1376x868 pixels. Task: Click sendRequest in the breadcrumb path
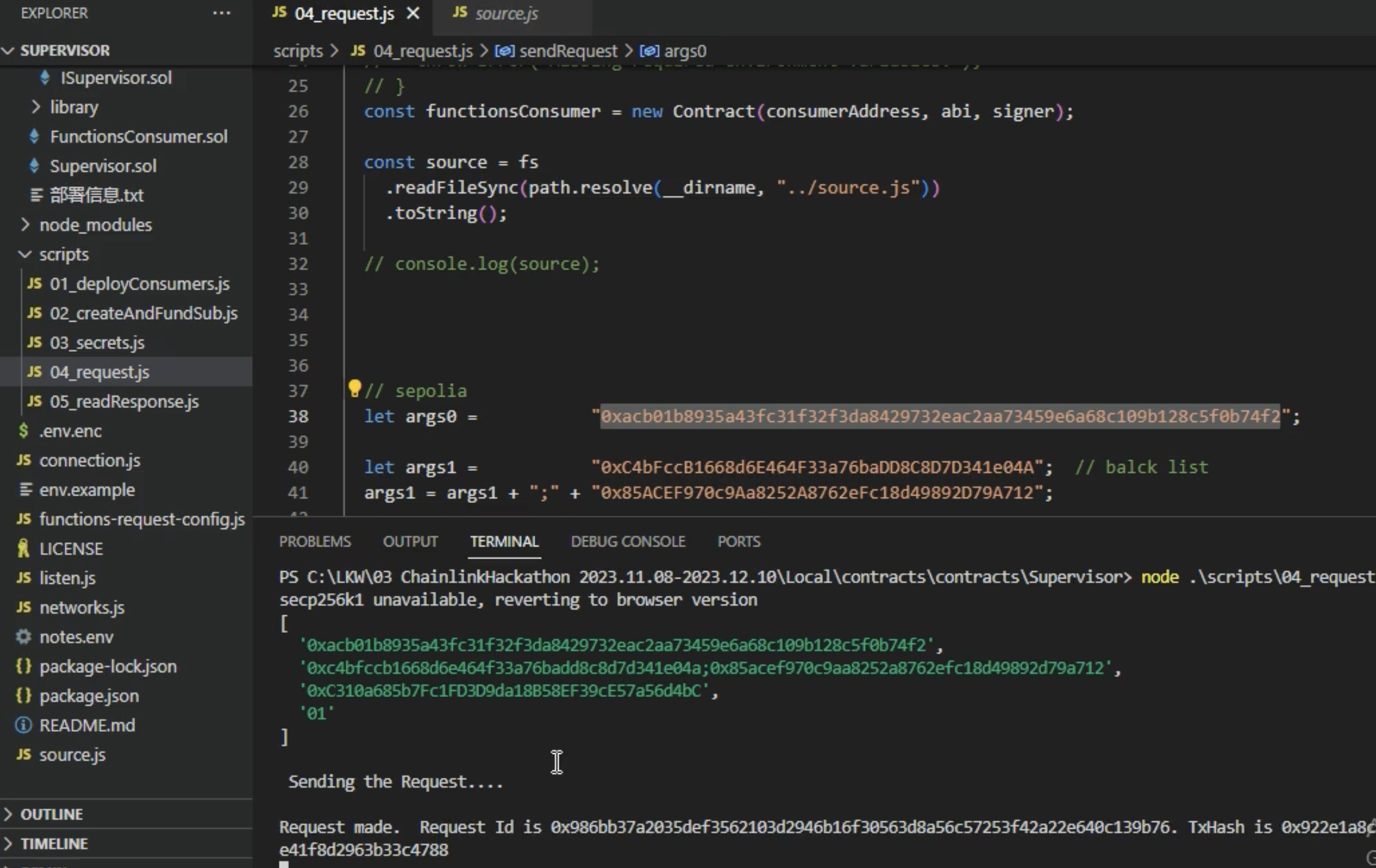coord(568,51)
